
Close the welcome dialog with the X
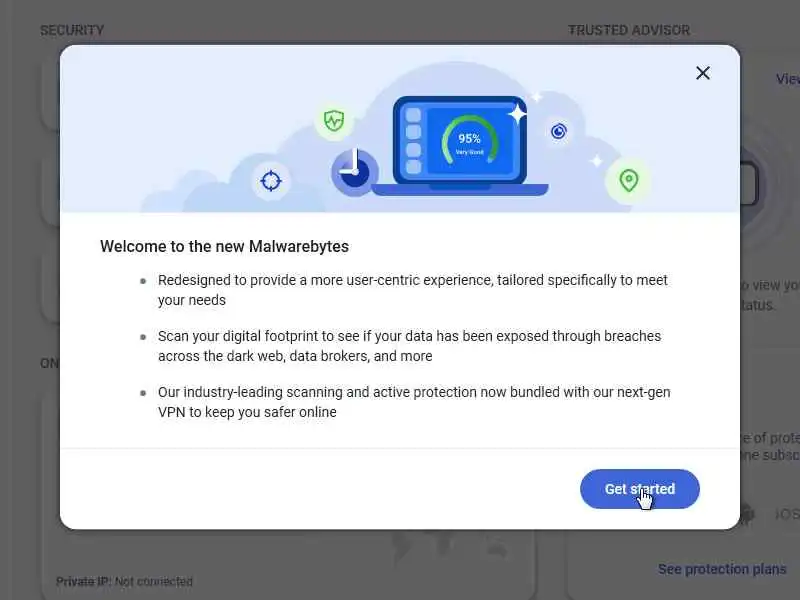point(703,73)
